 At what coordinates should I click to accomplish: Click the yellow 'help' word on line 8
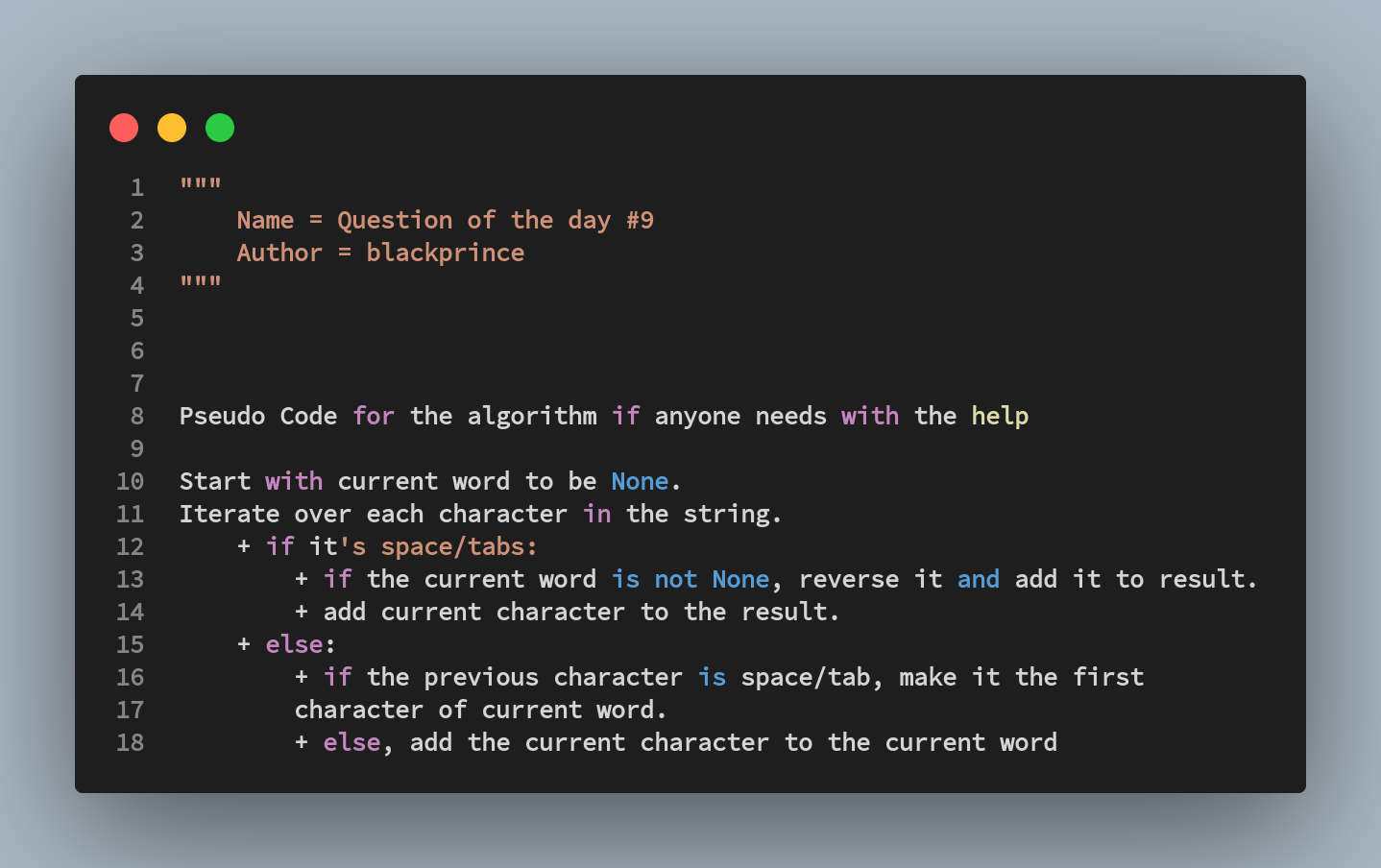pyautogui.click(x=1000, y=416)
